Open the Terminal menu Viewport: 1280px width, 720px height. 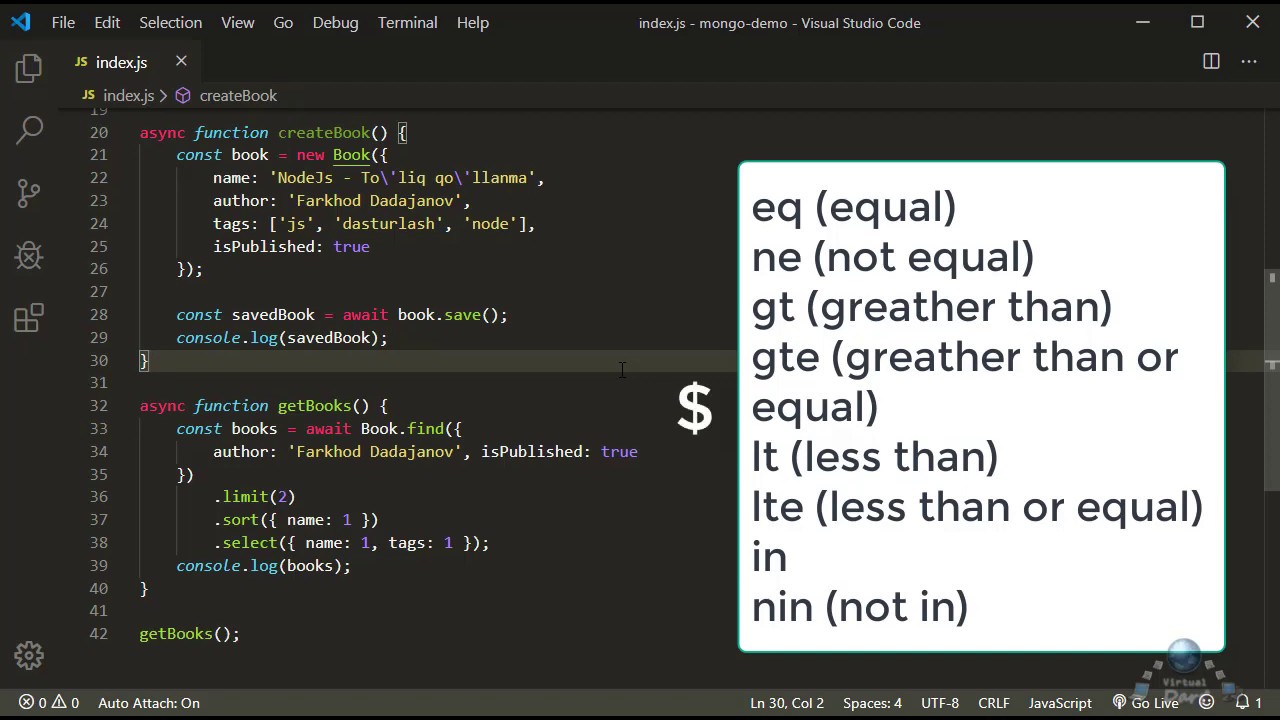[x=407, y=22]
